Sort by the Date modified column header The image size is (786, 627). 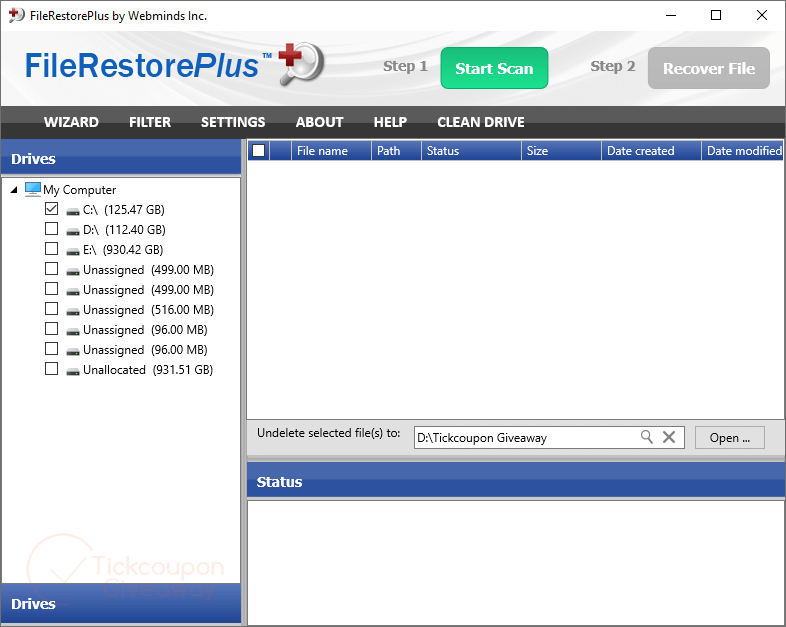pos(742,151)
